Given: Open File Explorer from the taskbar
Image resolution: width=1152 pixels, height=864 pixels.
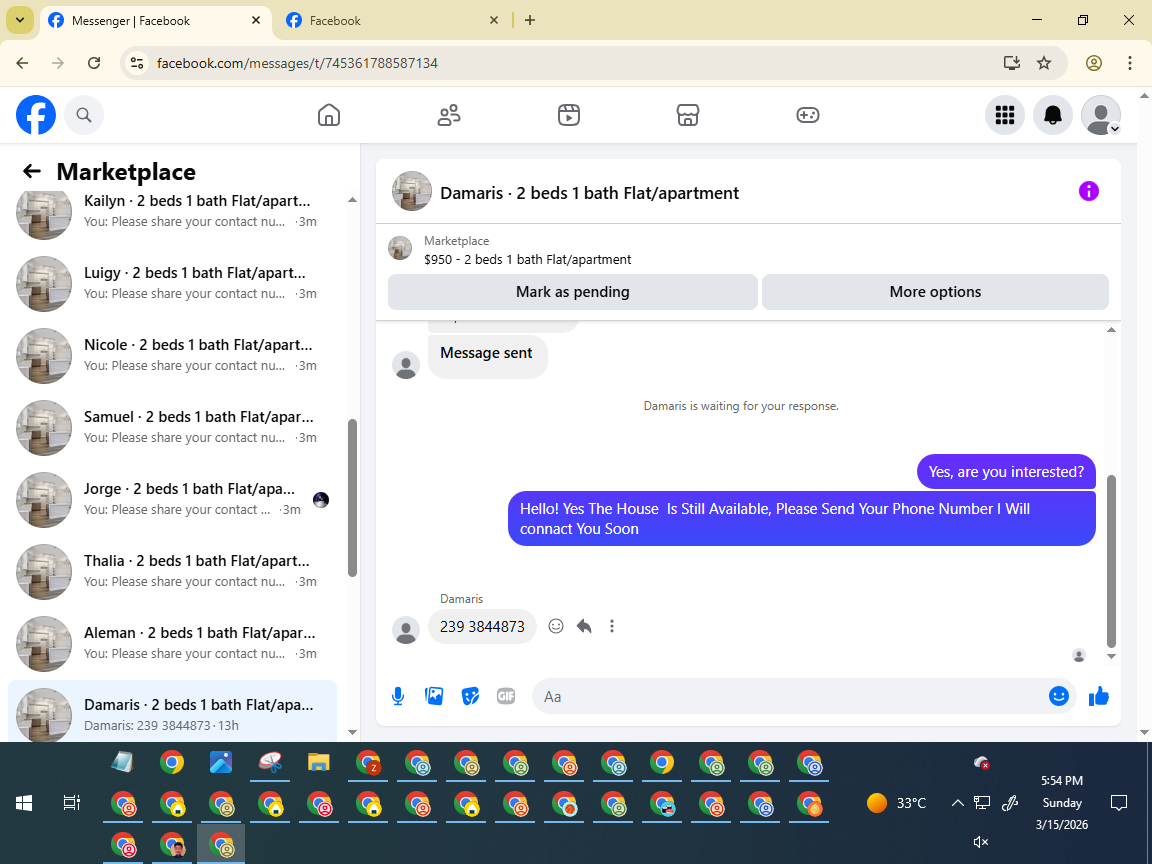Looking at the screenshot, I should pos(318,763).
